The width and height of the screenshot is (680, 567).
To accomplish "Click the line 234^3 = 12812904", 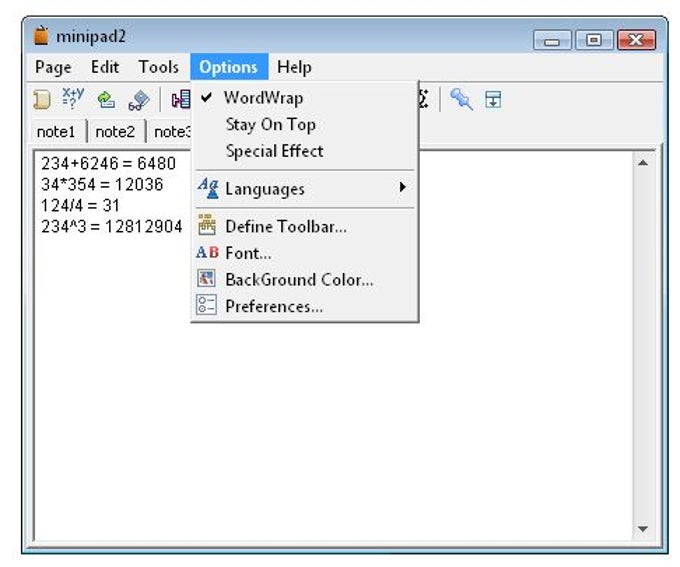I will [x=111, y=226].
